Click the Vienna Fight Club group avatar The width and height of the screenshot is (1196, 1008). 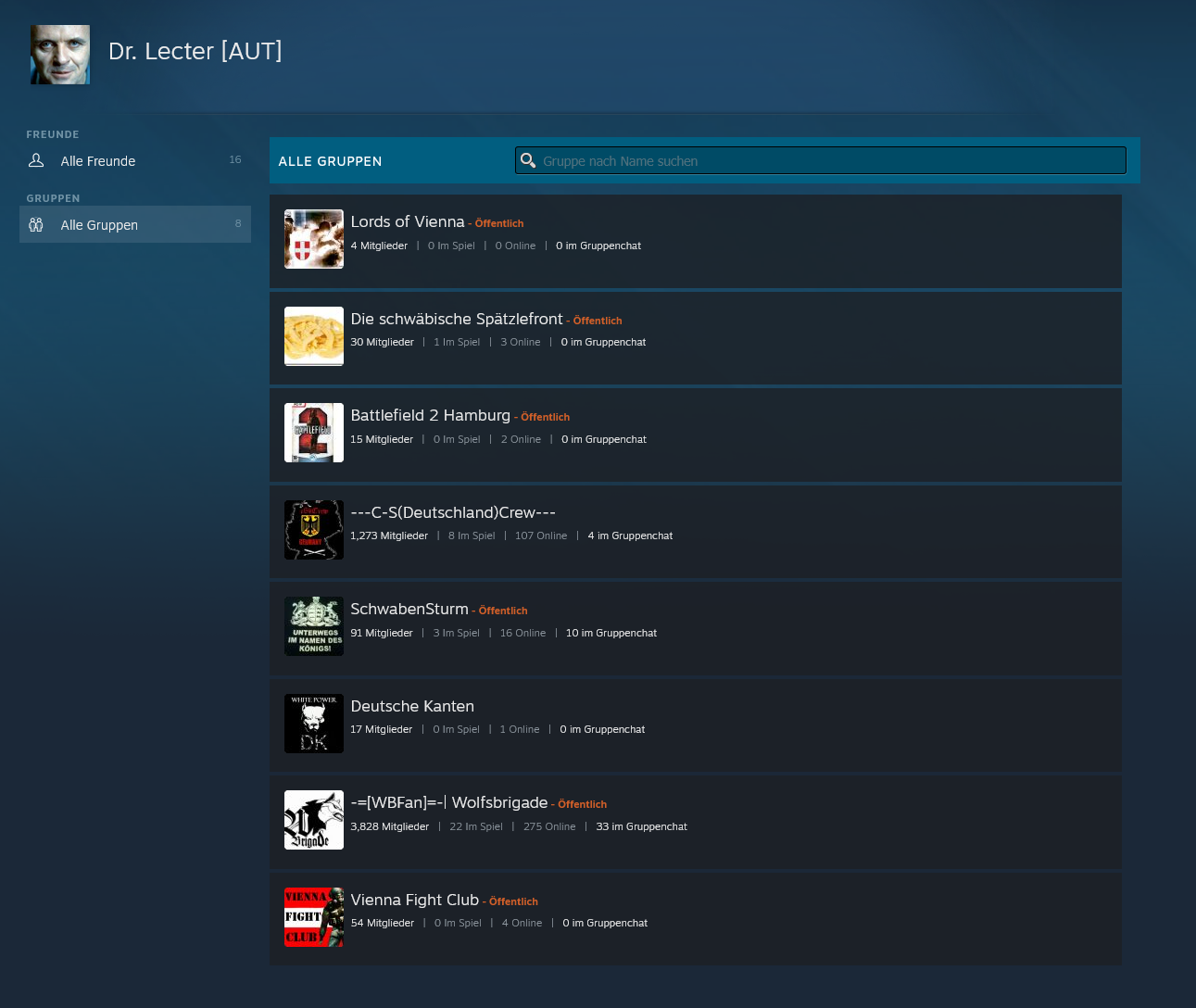coord(313,917)
